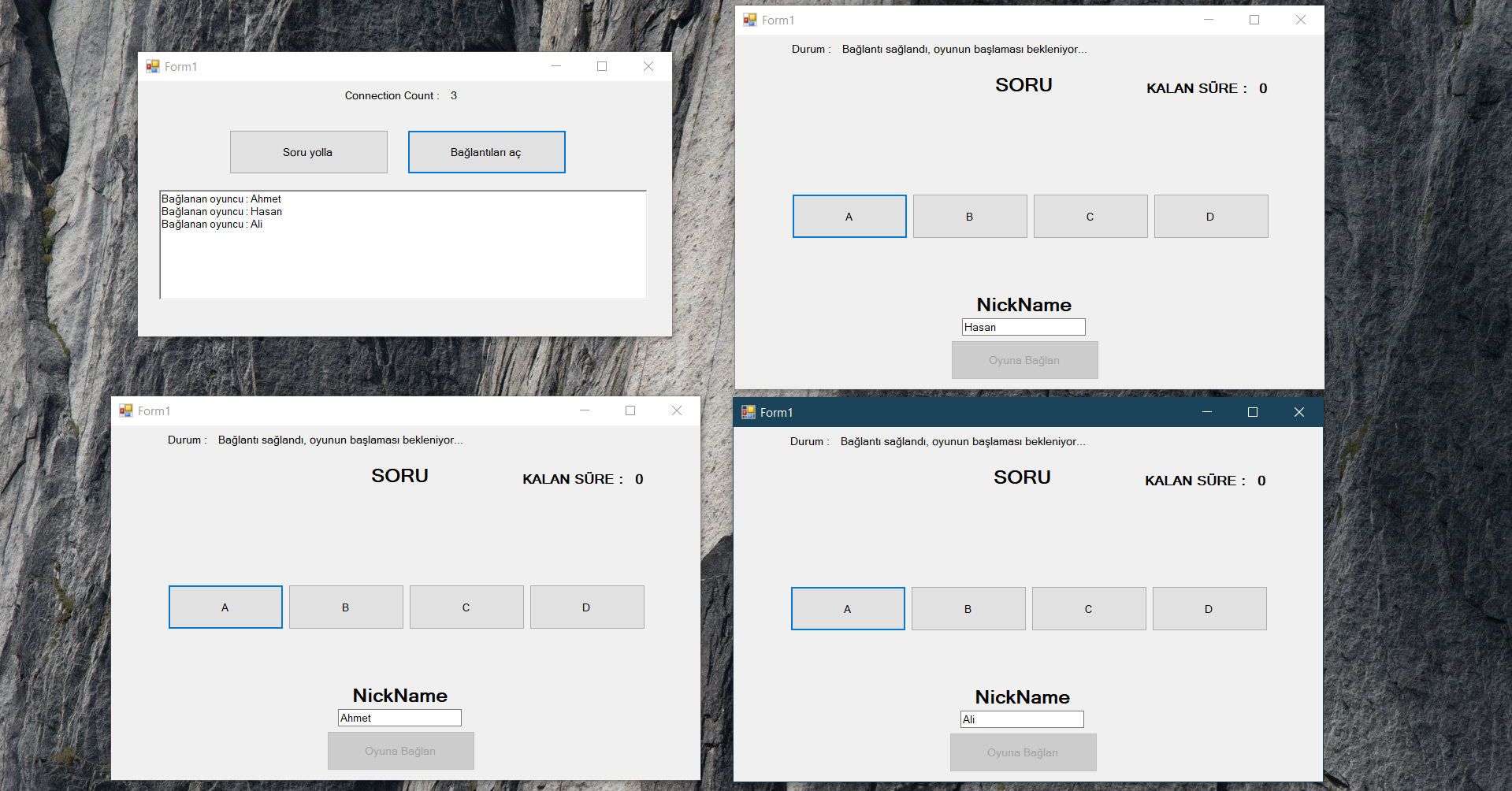Viewport: 1512px width, 791px height.
Task: Select answer D in Ali's window
Action: [x=1209, y=608]
